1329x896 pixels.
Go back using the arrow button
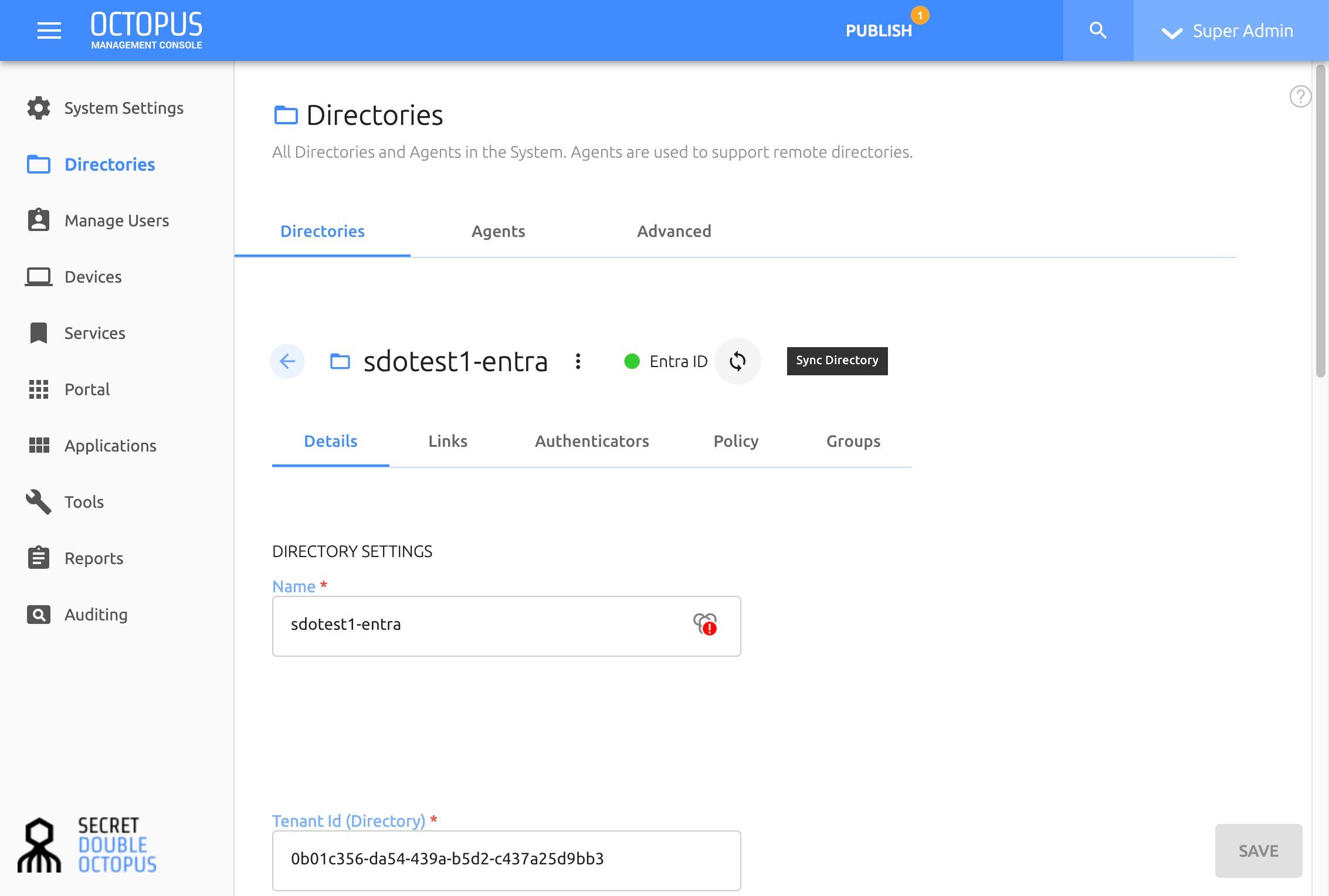tap(287, 361)
